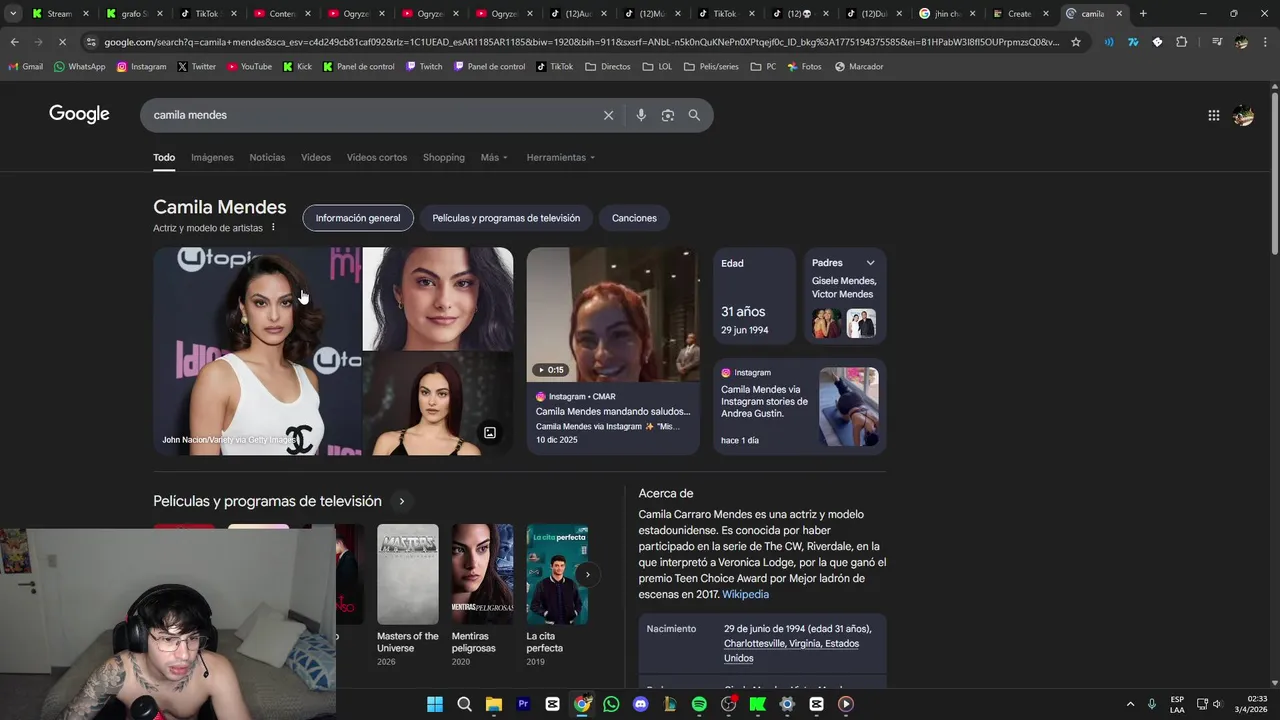The height and width of the screenshot is (720, 1280).
Task: Open the Google apps grid
Action: (x=1213, y=115)
